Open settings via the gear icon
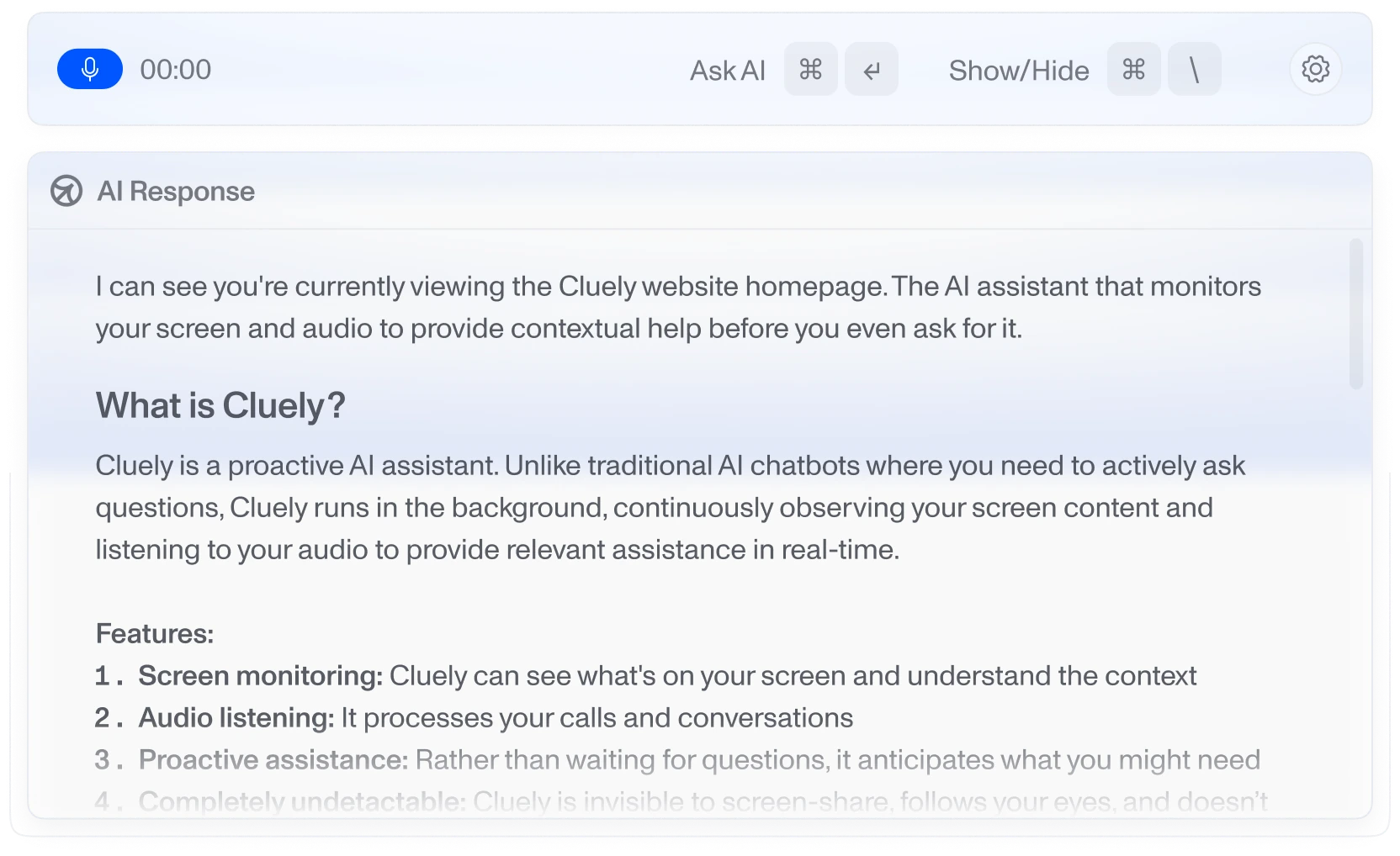This screenshot has width=1400, height=856. (1315, 69)
